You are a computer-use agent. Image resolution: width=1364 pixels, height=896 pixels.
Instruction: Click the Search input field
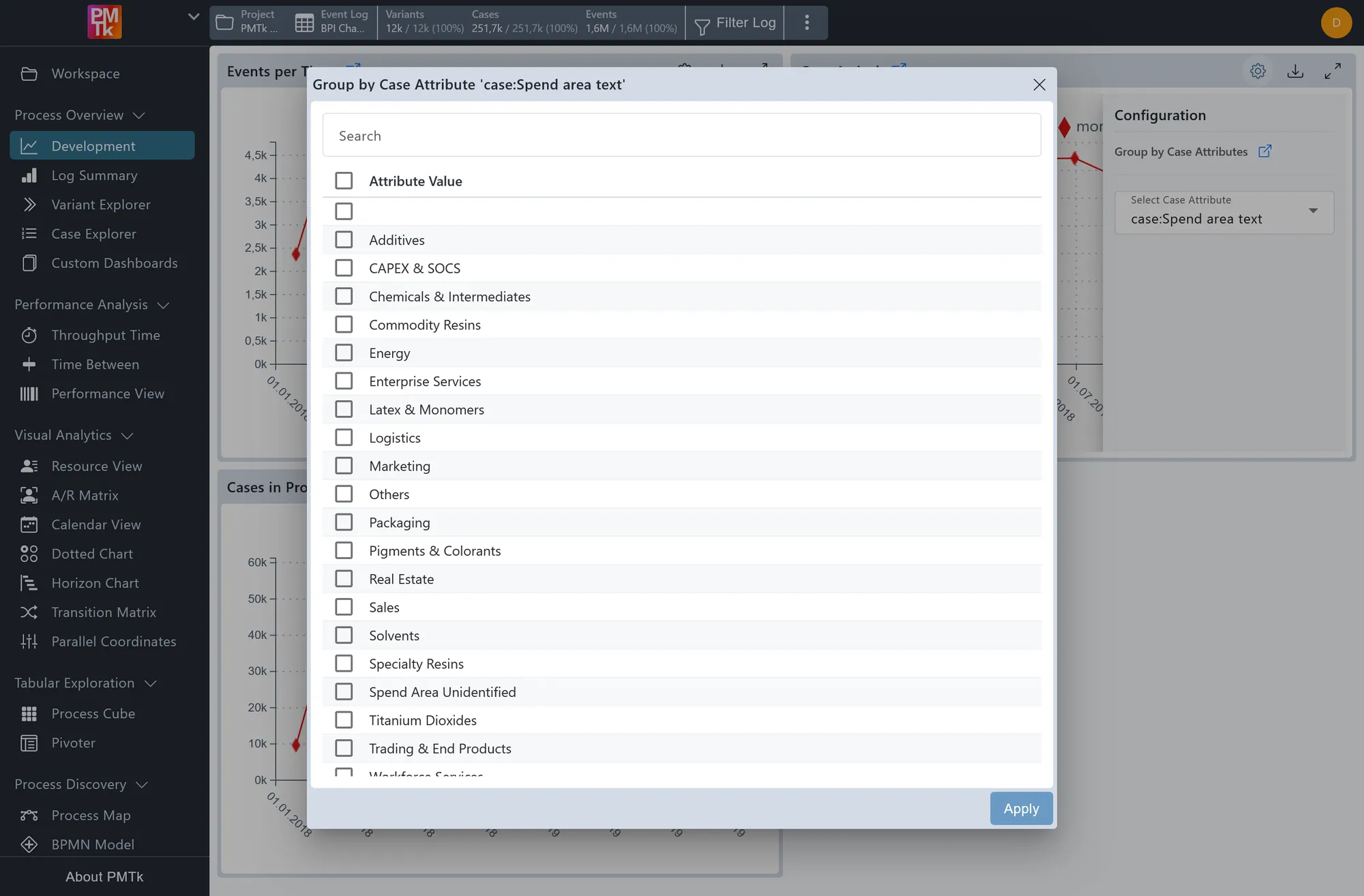coord(682,136)
